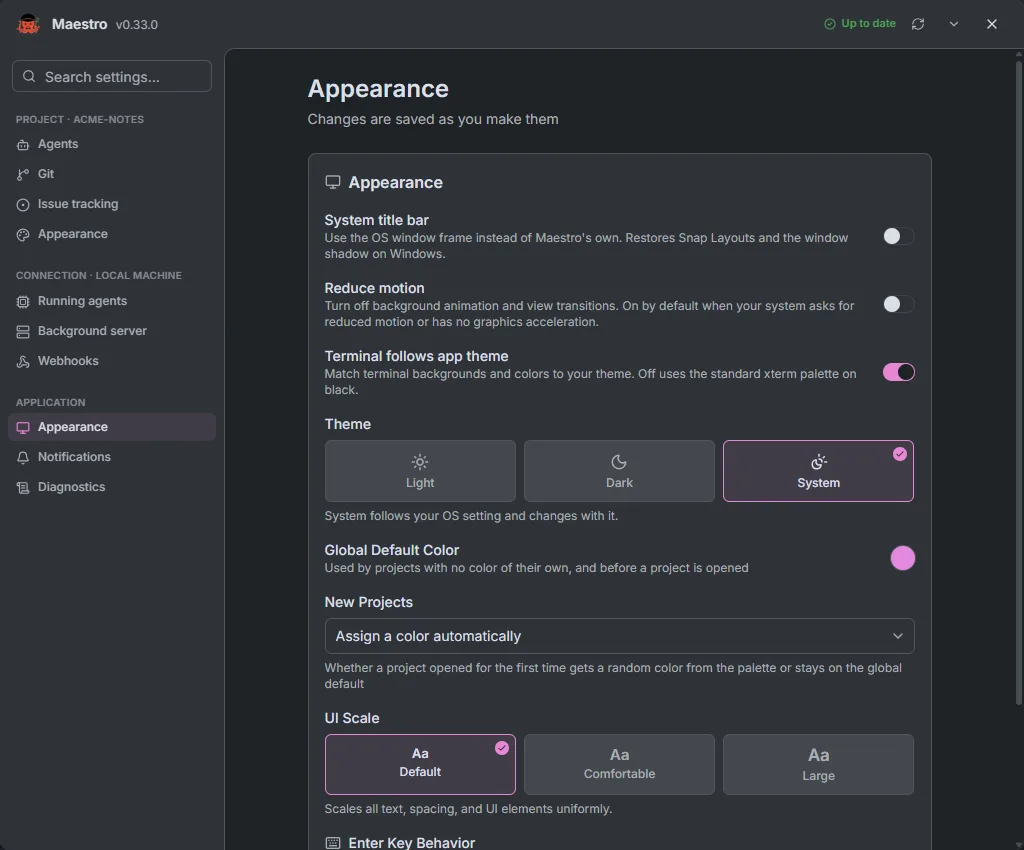Screen dimensions: 1024x850
Task: Click the New Projects dropdown chevron arrow
Action: pos(897,636)
